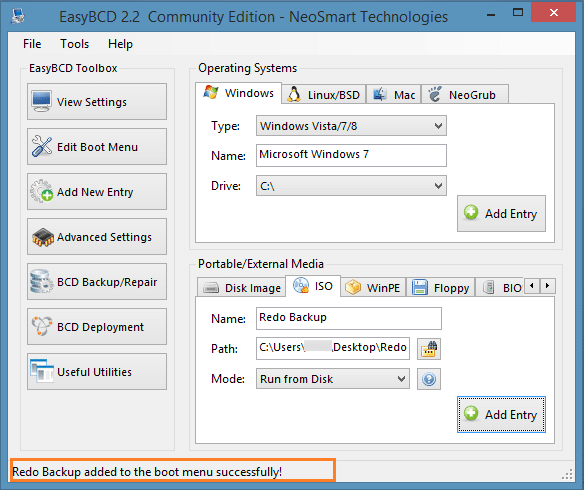Screen dimensions: 584x490
Task: Add Entry for ISO portable media
Action: coord(501,414)
